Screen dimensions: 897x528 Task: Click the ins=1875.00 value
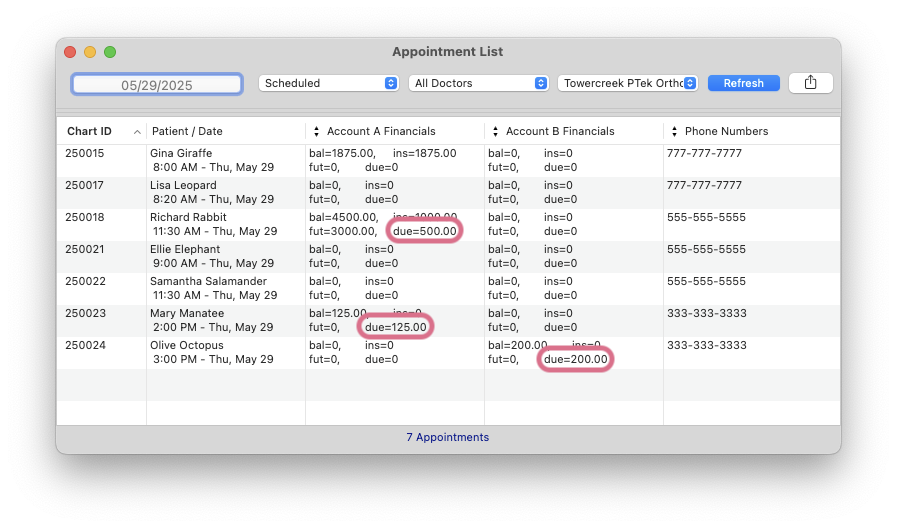pos(424,153)
